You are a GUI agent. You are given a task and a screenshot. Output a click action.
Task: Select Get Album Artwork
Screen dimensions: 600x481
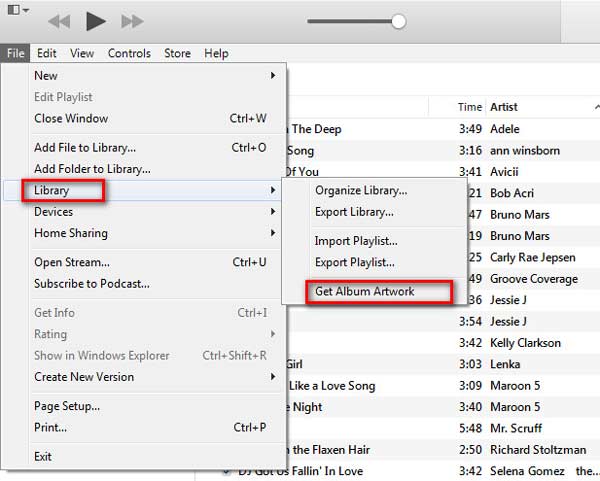364,292
